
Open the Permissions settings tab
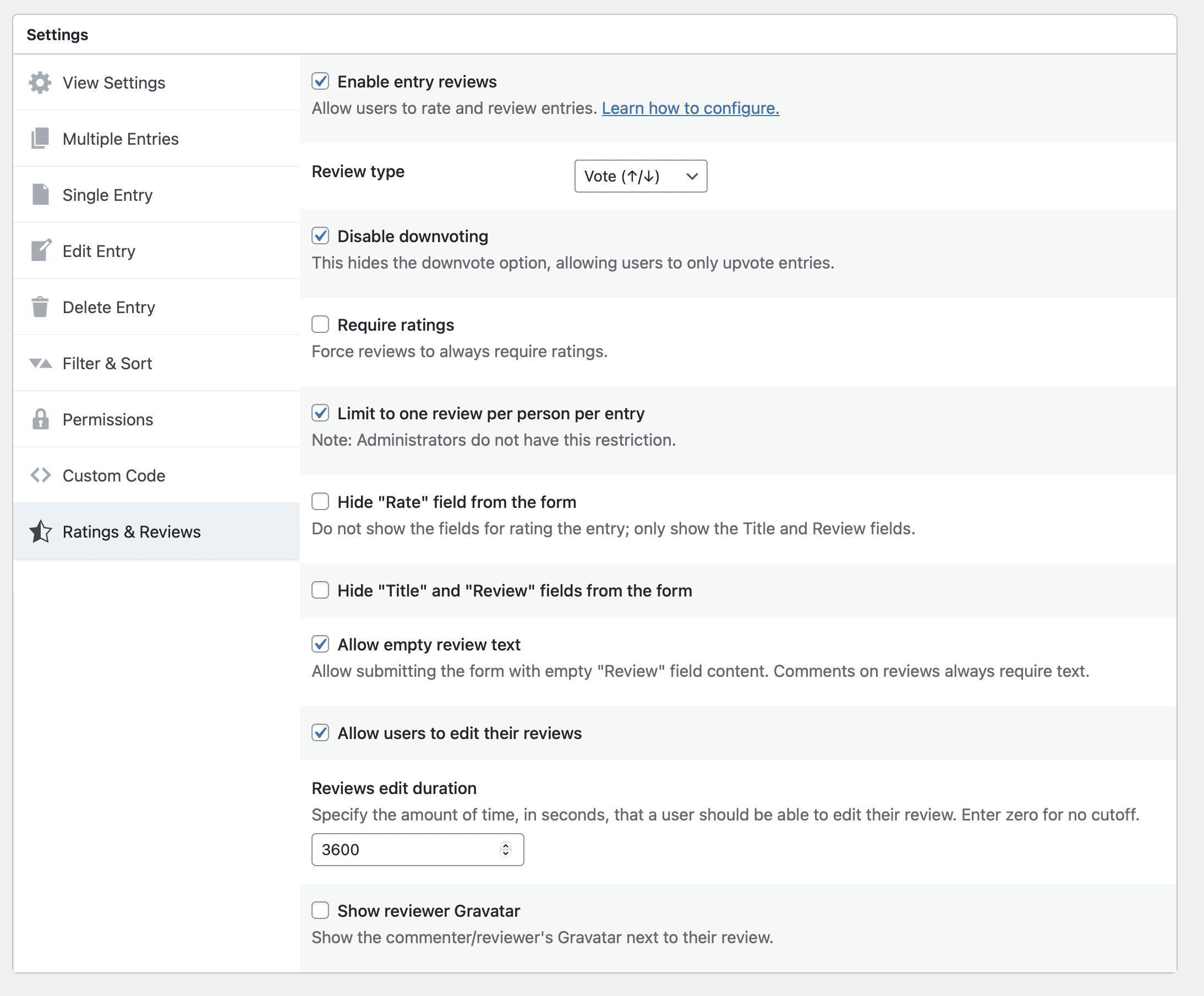pos(108,419)
